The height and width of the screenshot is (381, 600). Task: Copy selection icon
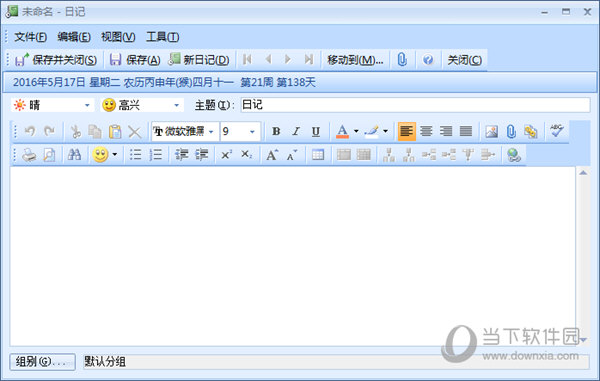pyautogui.click(x=95, y=132)
